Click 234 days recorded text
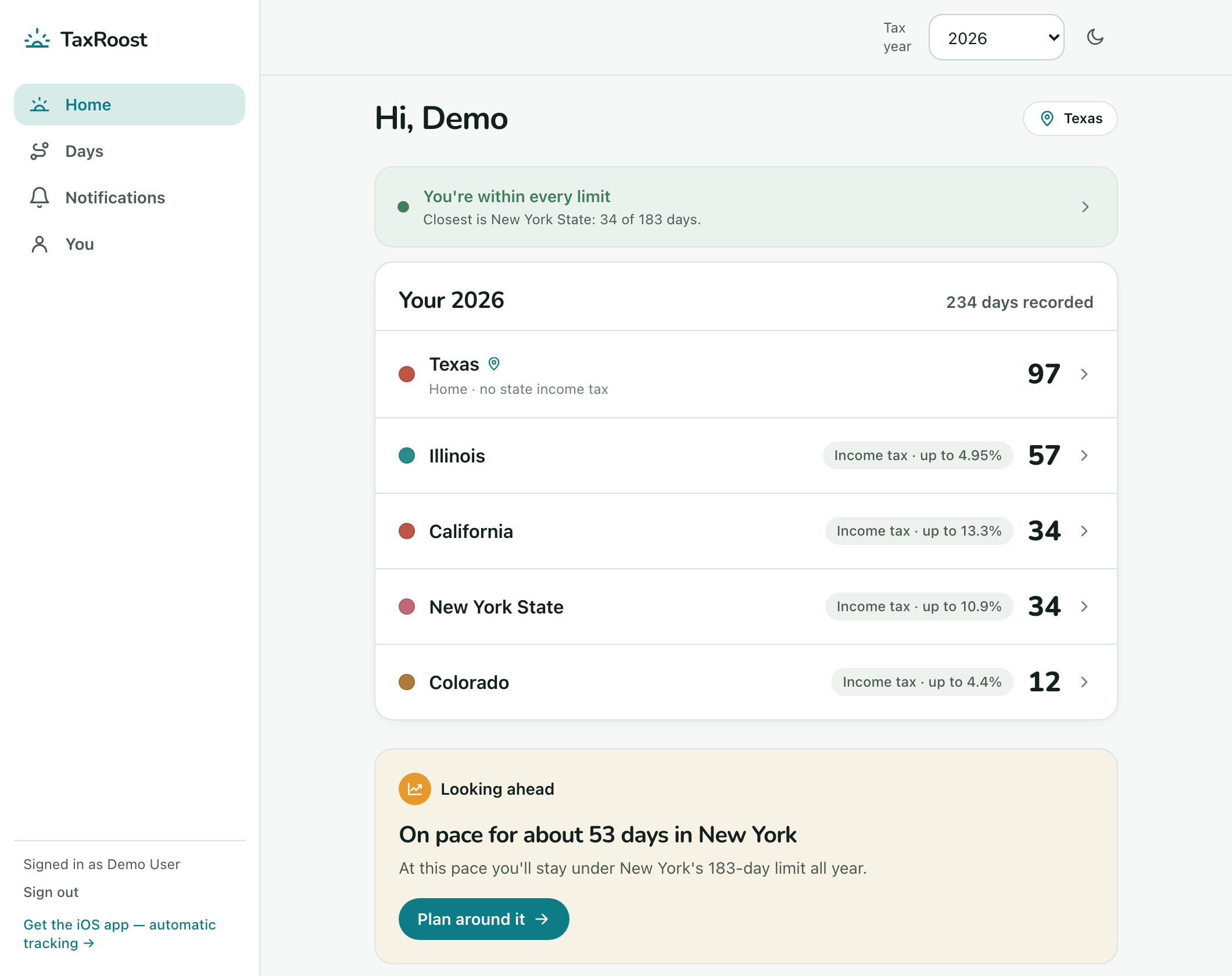 pos(1020,302)
